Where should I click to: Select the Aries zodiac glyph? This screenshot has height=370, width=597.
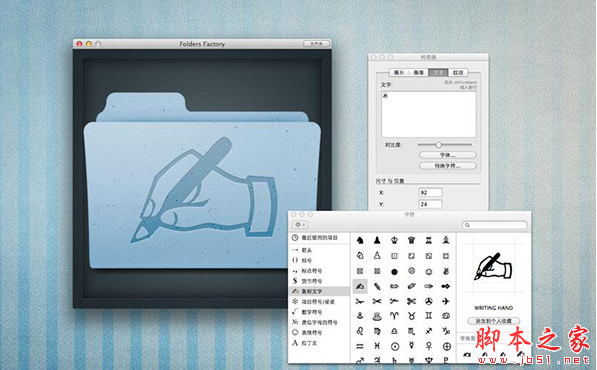394,316
